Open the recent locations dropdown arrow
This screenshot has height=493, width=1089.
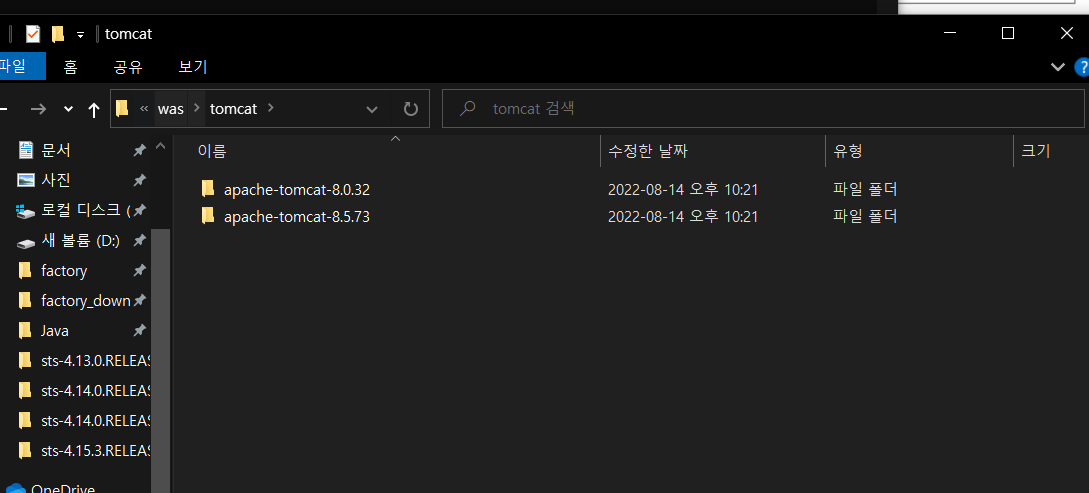pyautogui.click(x=68, y=109)
